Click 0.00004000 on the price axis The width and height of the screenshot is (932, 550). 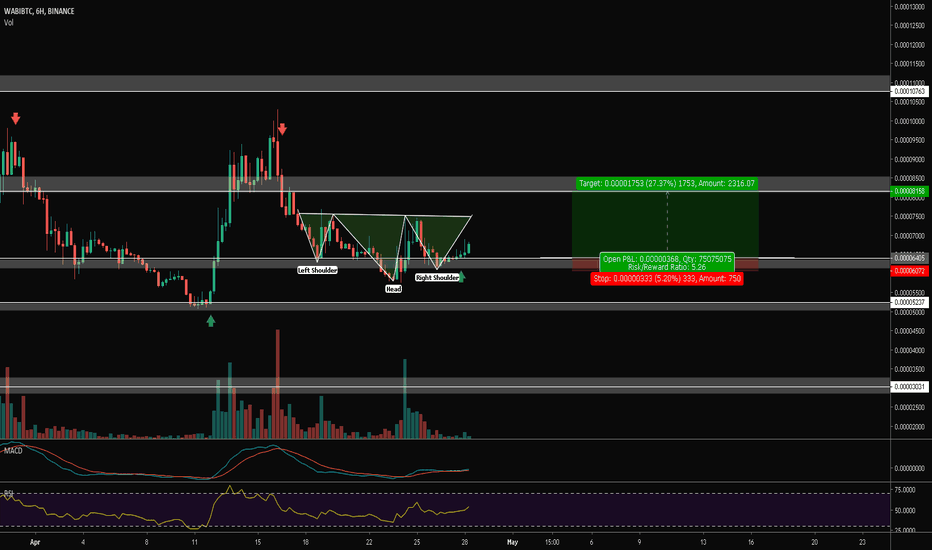click(x=910, y=350)
